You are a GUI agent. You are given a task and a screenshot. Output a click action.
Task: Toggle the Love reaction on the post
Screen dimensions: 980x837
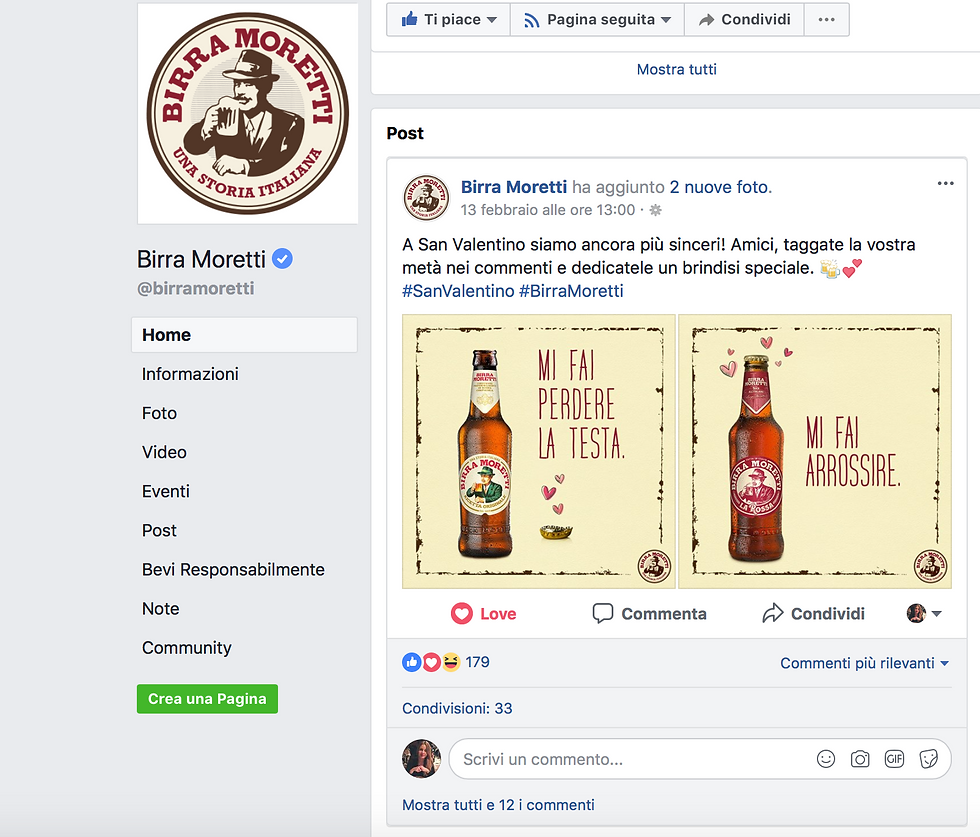tap(483, 614)
